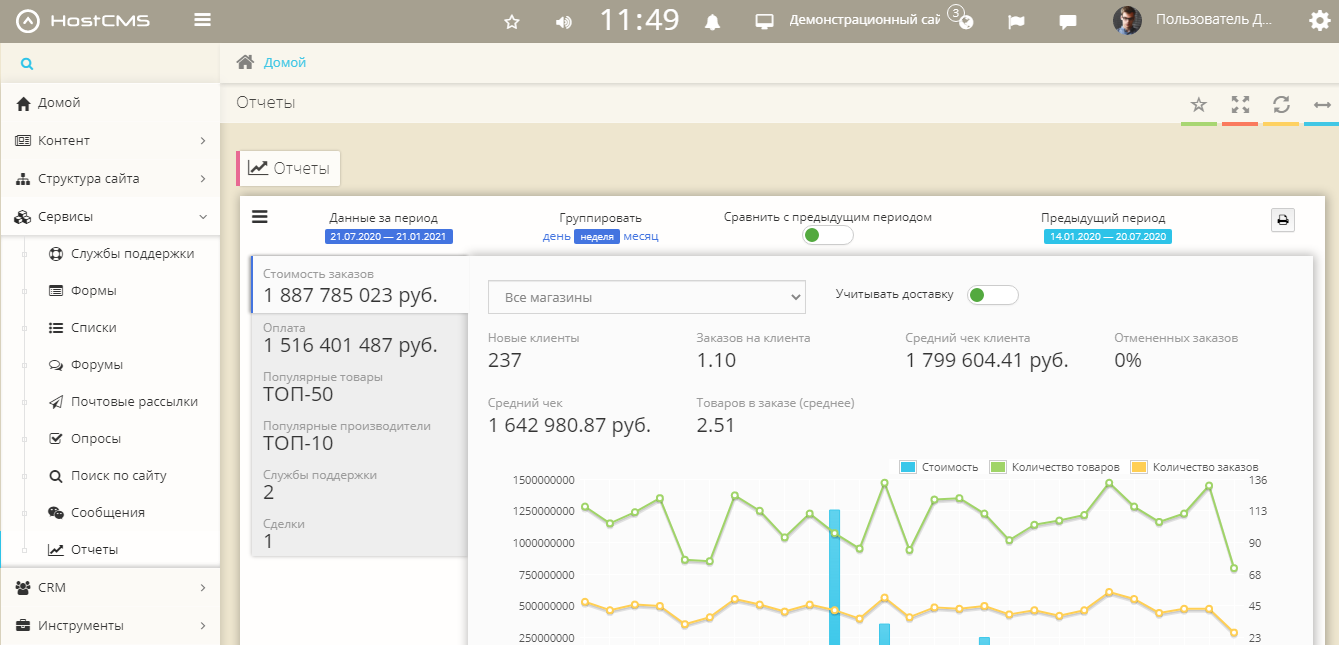Open the 21.07.2020 — 21.01.2021 date range
This screenshot has height=645, width=1339.
[389, 237]
